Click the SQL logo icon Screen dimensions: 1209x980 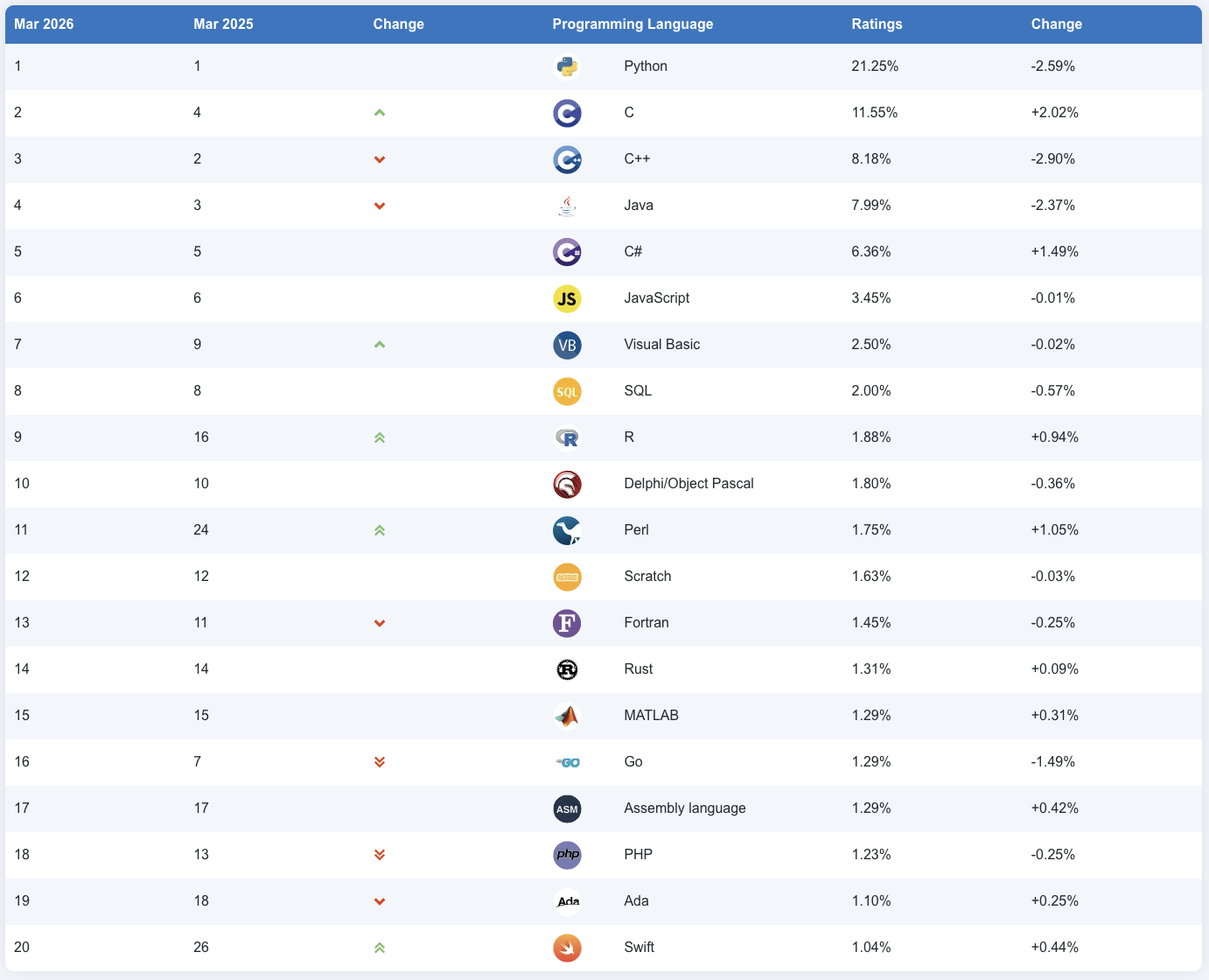[567, 391]
